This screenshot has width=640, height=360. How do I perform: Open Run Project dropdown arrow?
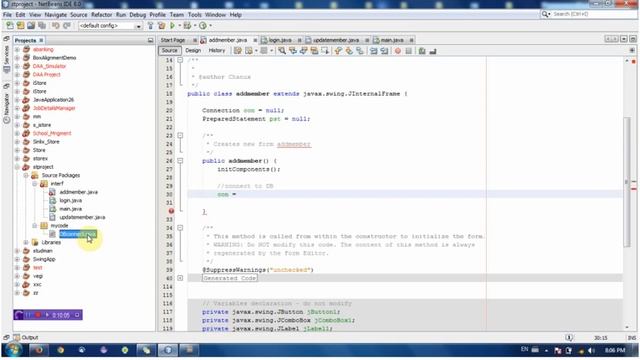click(x=179, y=26)
